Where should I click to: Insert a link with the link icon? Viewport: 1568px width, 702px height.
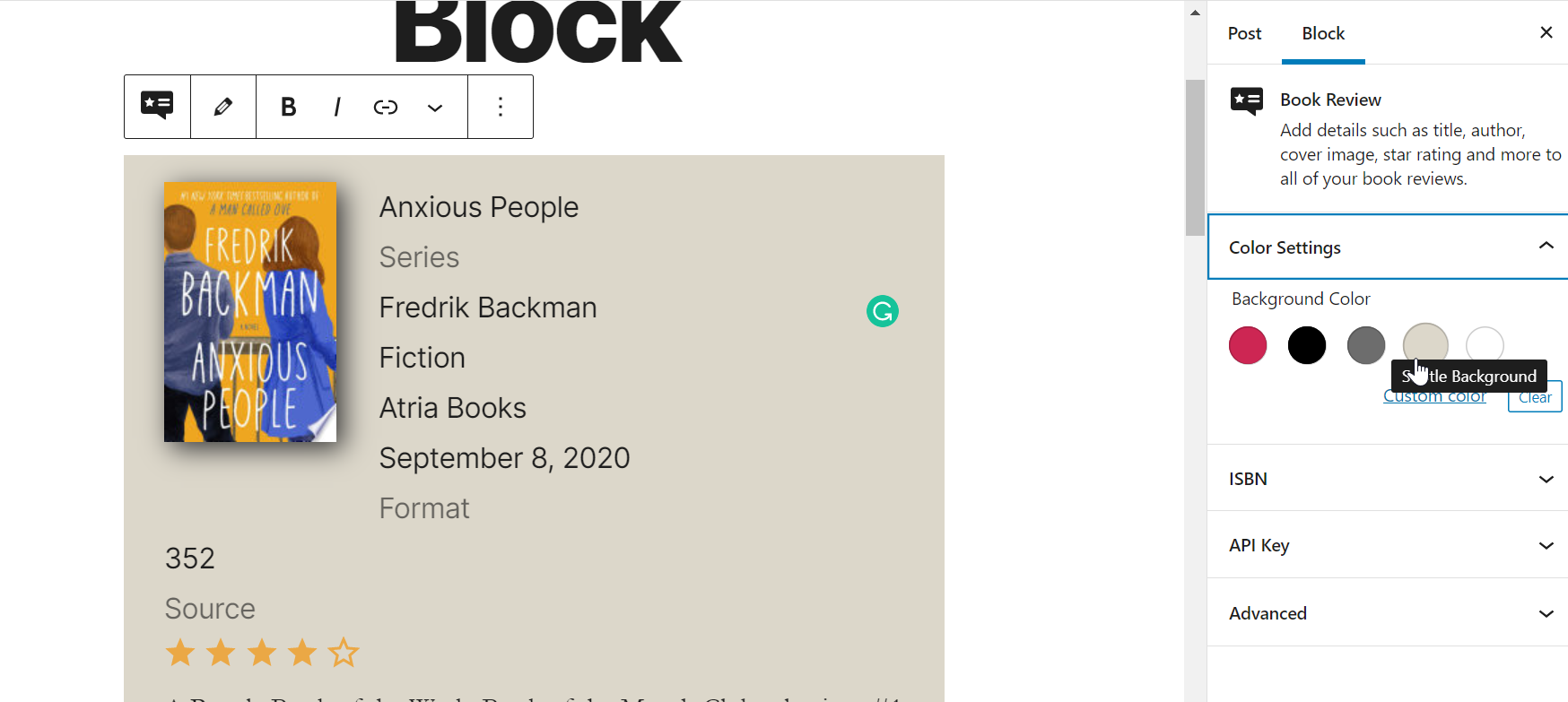tap(386, 108)
